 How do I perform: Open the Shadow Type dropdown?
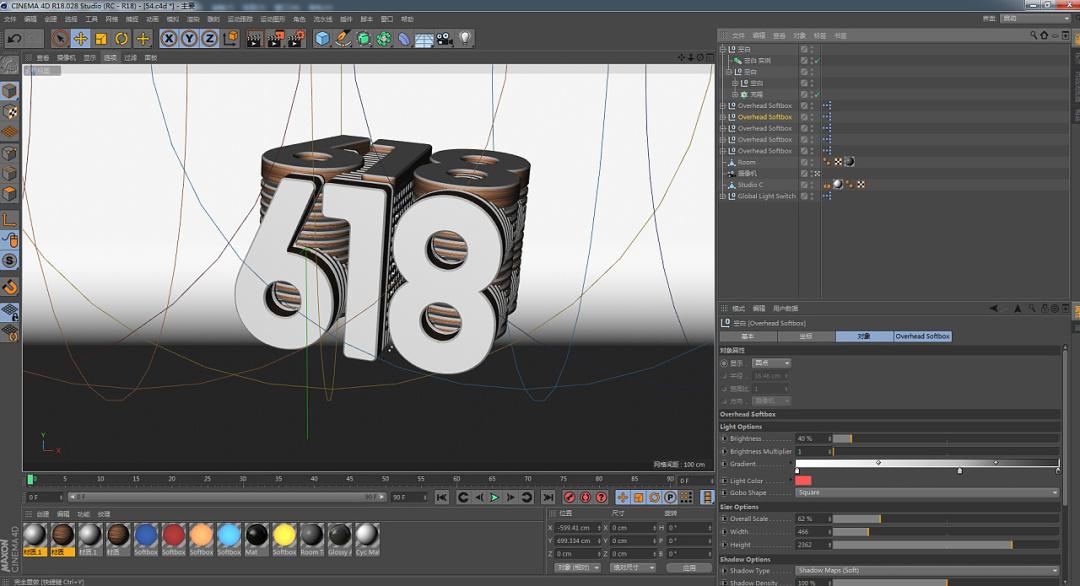pos(927,570)
